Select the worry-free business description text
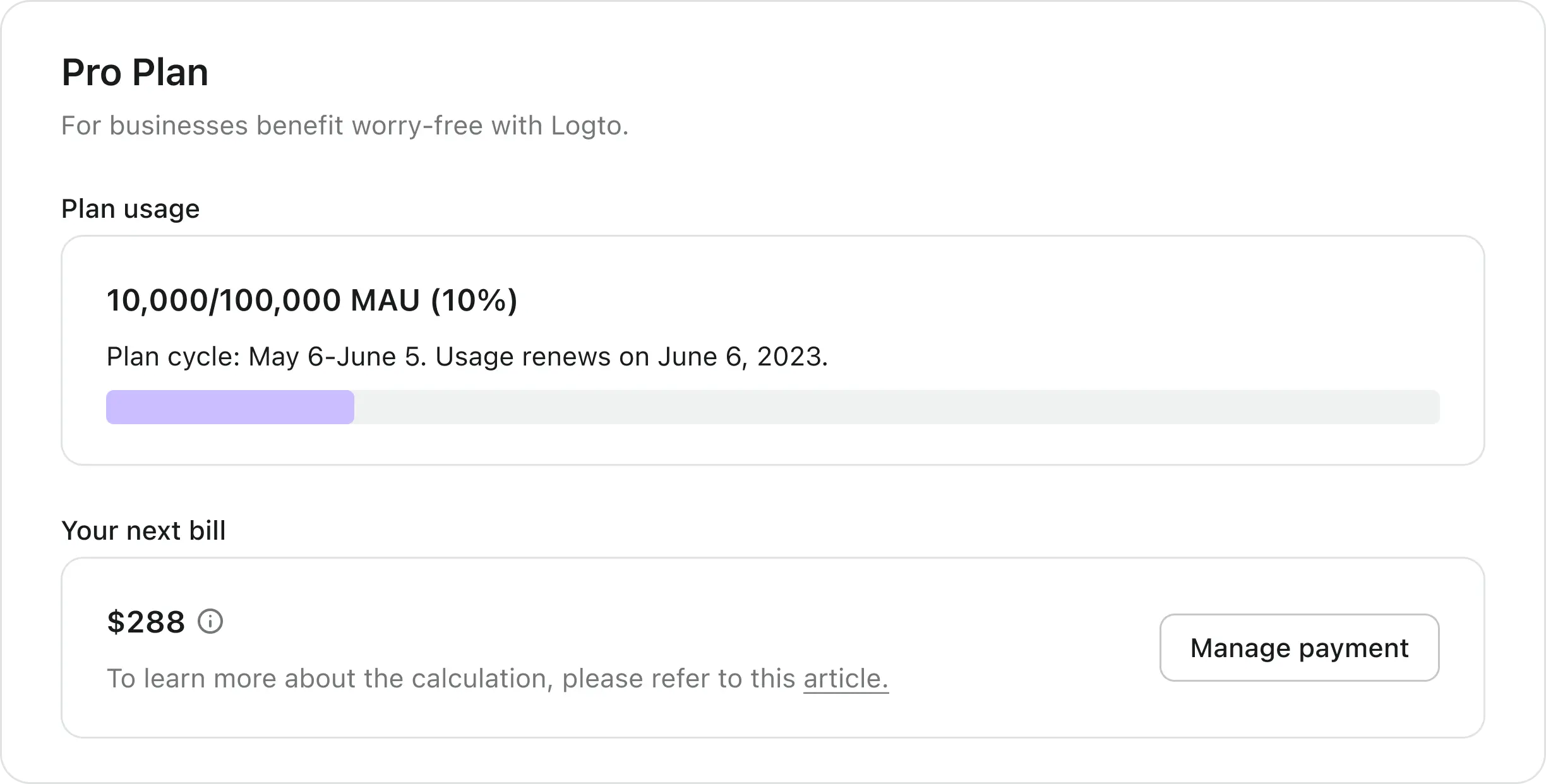This screenshot has width=1546, height=784. [x=344, y=125]
